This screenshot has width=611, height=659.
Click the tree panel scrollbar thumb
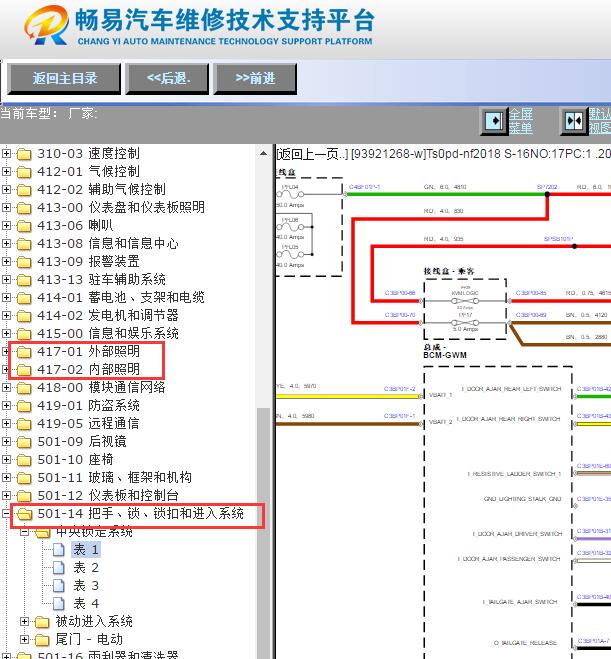point(263,533)
